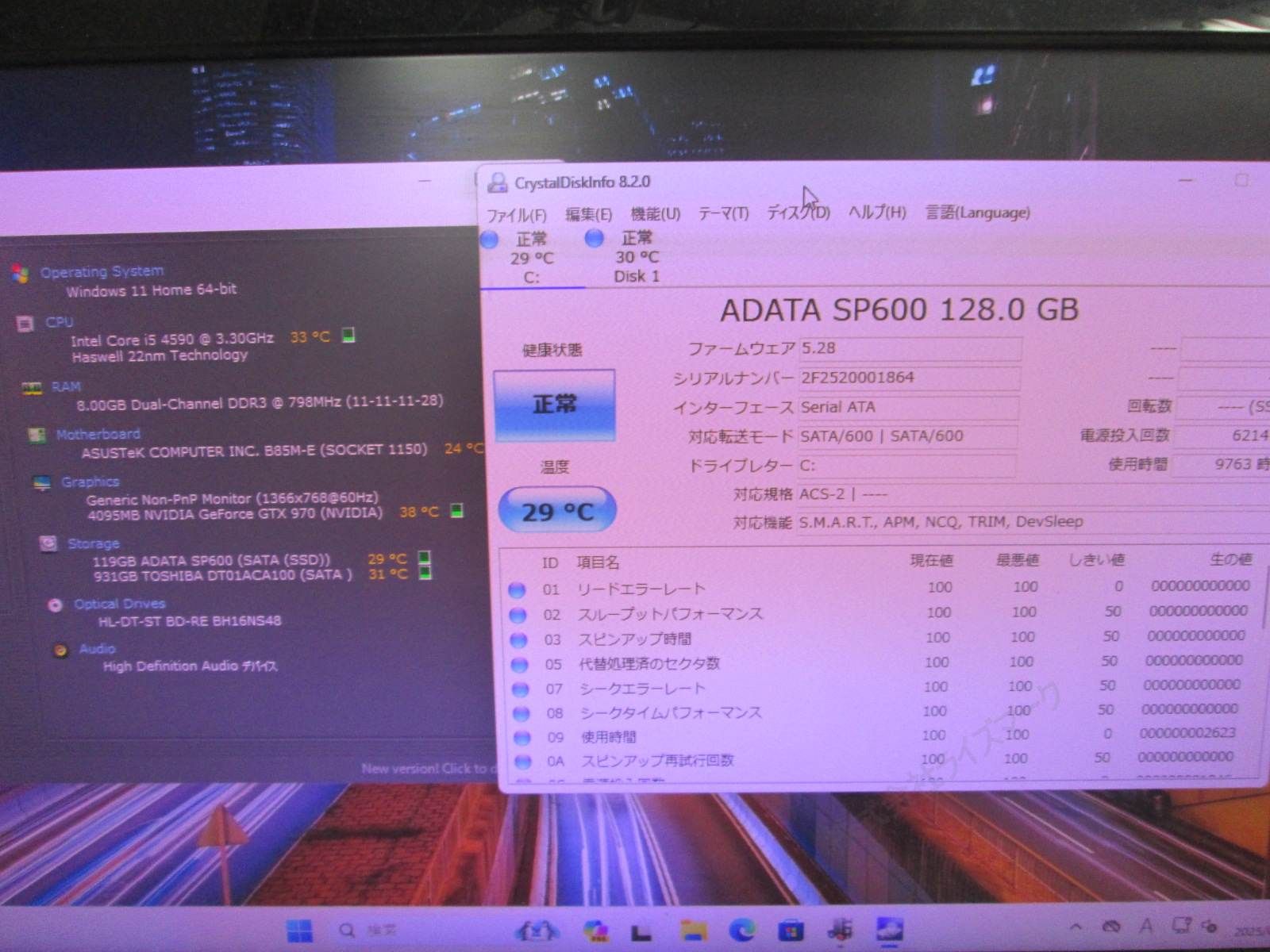
Task: Switch to the Disk 1 tab
Action: (636, 257)
